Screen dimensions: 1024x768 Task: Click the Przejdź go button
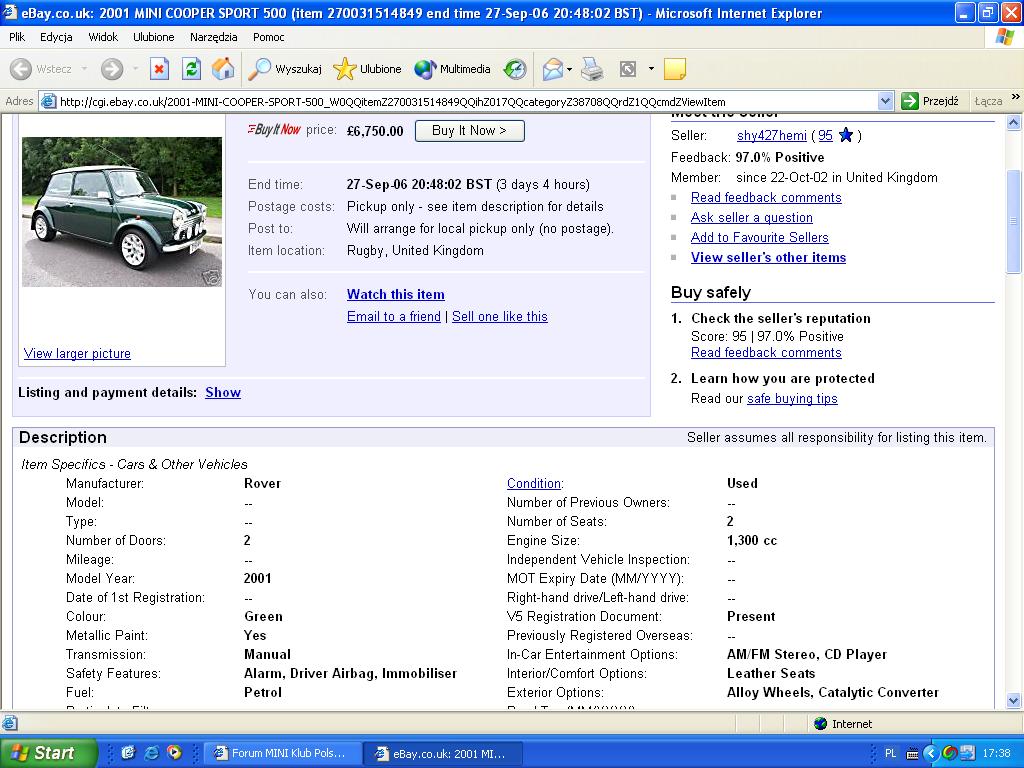tap(930, 101)
